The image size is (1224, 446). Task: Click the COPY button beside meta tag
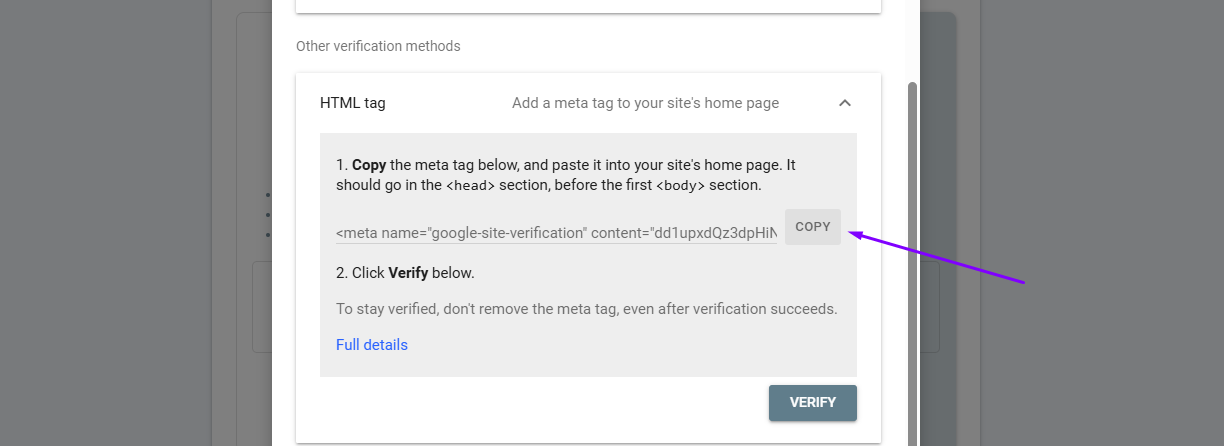[x=812, y=227]
